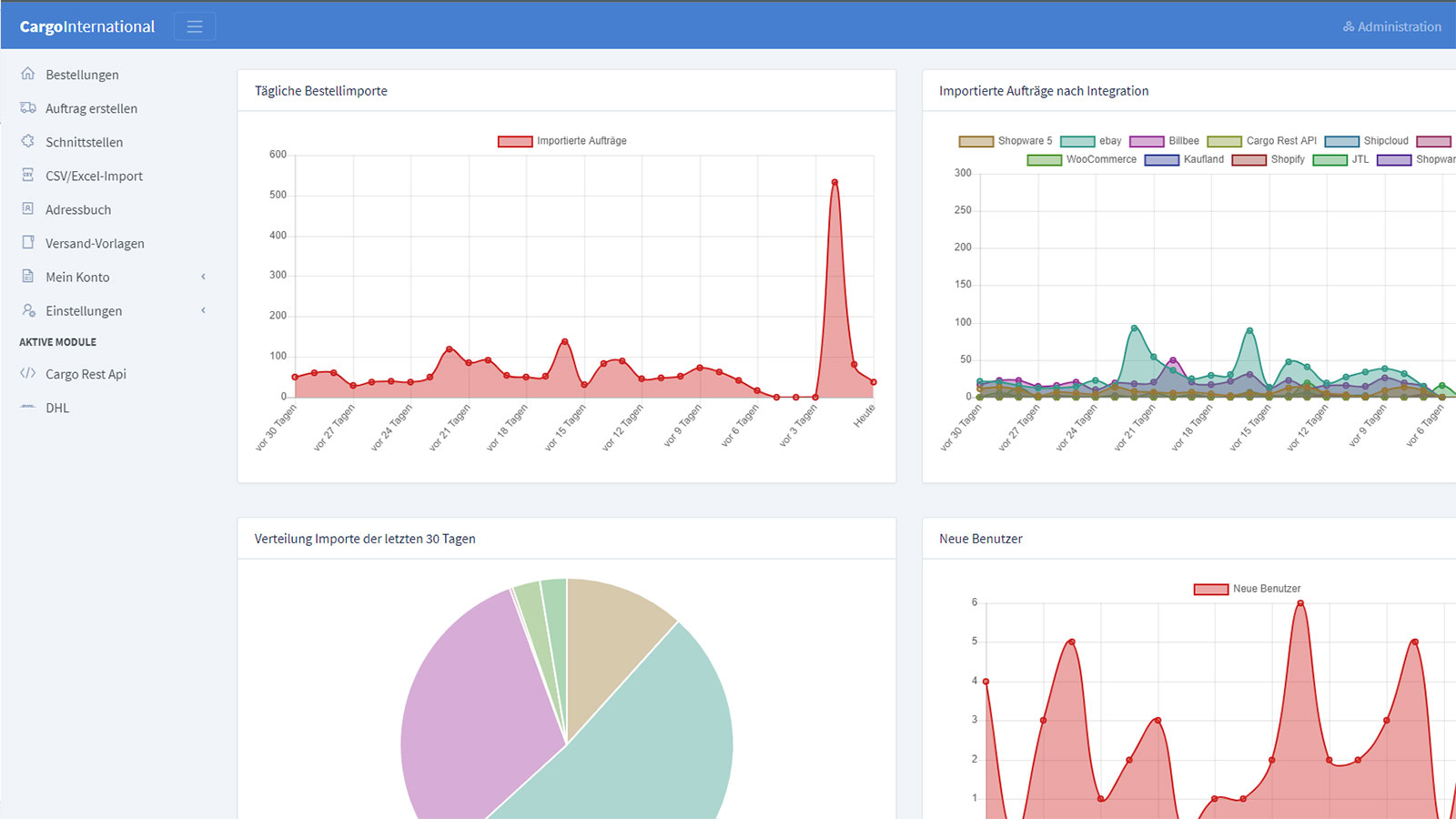Click the peak data point above 500
Screen dimensions: 1456x819
pos(834,182)
